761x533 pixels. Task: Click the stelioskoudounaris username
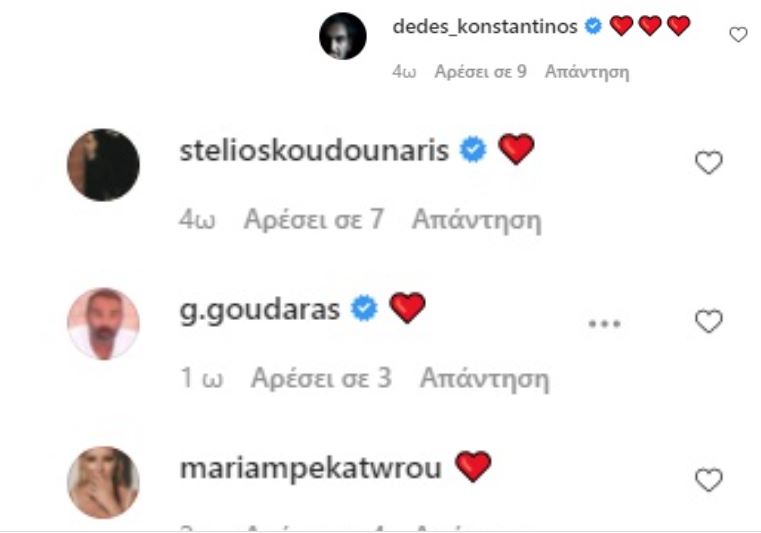click(314, 150)
